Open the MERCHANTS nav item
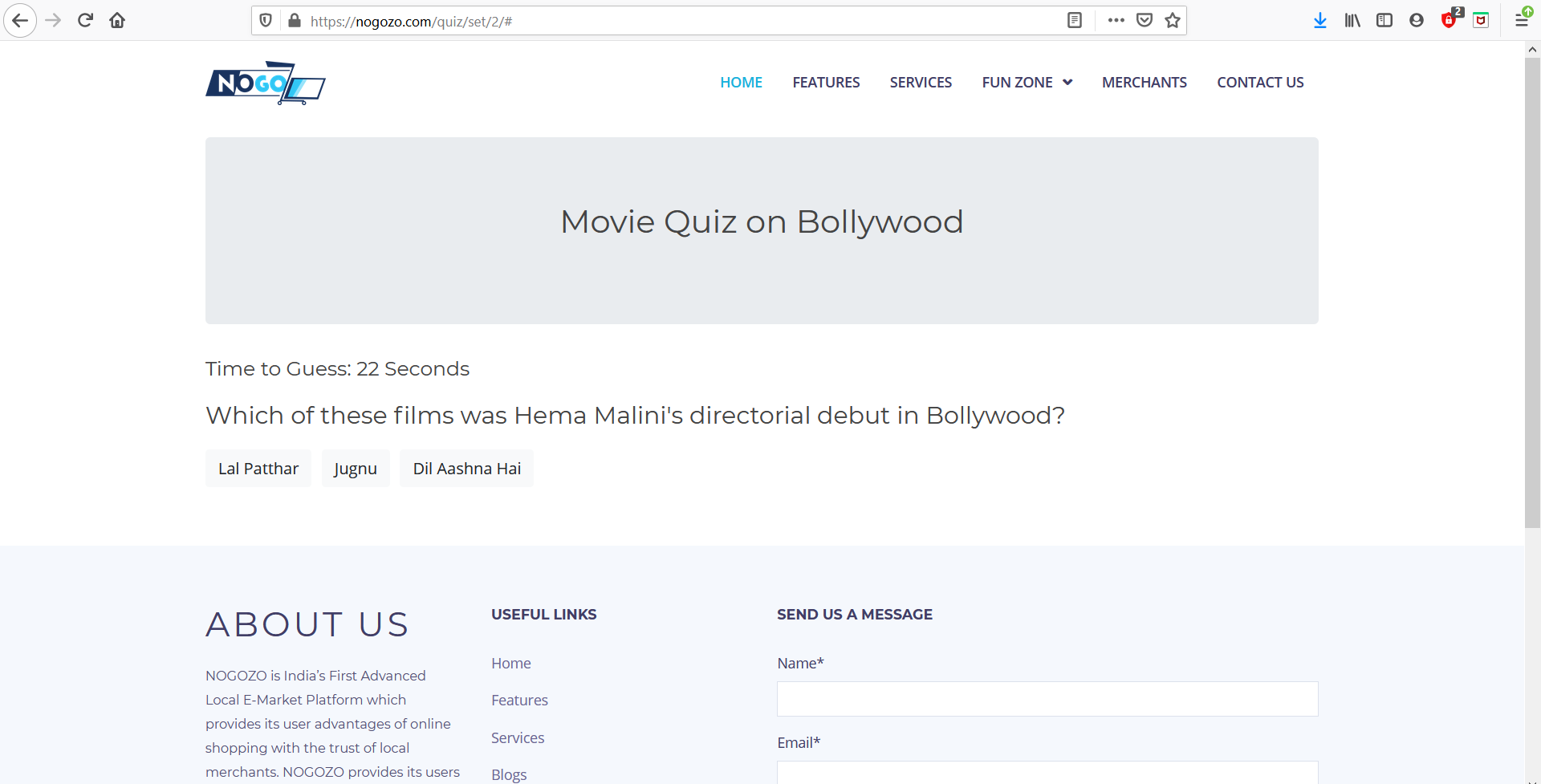This screenshot has height=784, width=1541. (x=1145, y=83)
